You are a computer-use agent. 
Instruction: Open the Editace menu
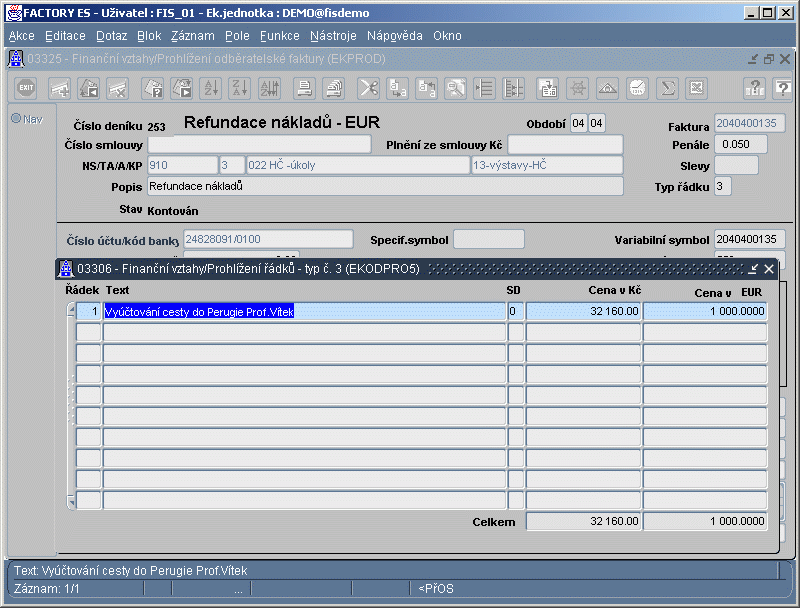(x=65, y=36)
